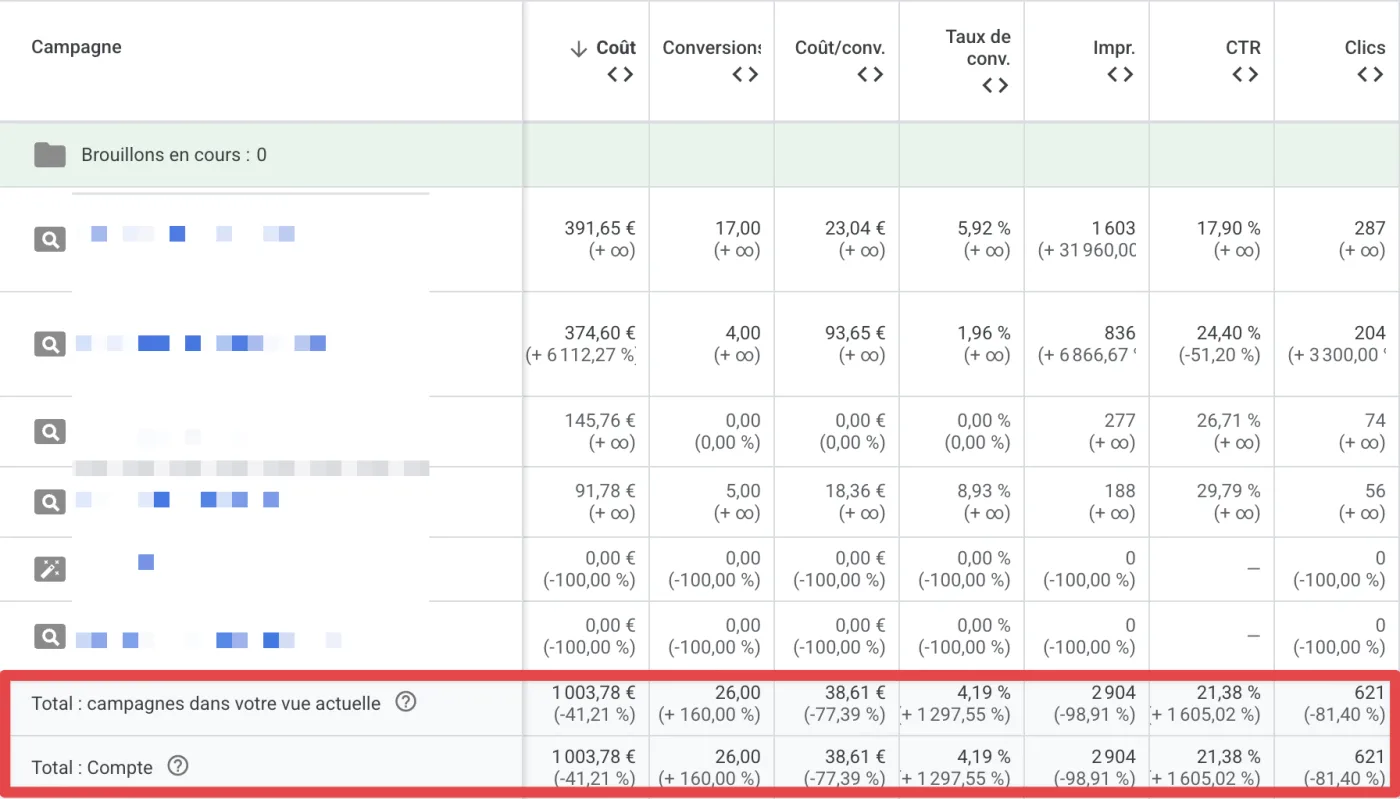Open the help icon next to Total : Compte
This screenshot has width=1400, height=799.
pos(177,767)
